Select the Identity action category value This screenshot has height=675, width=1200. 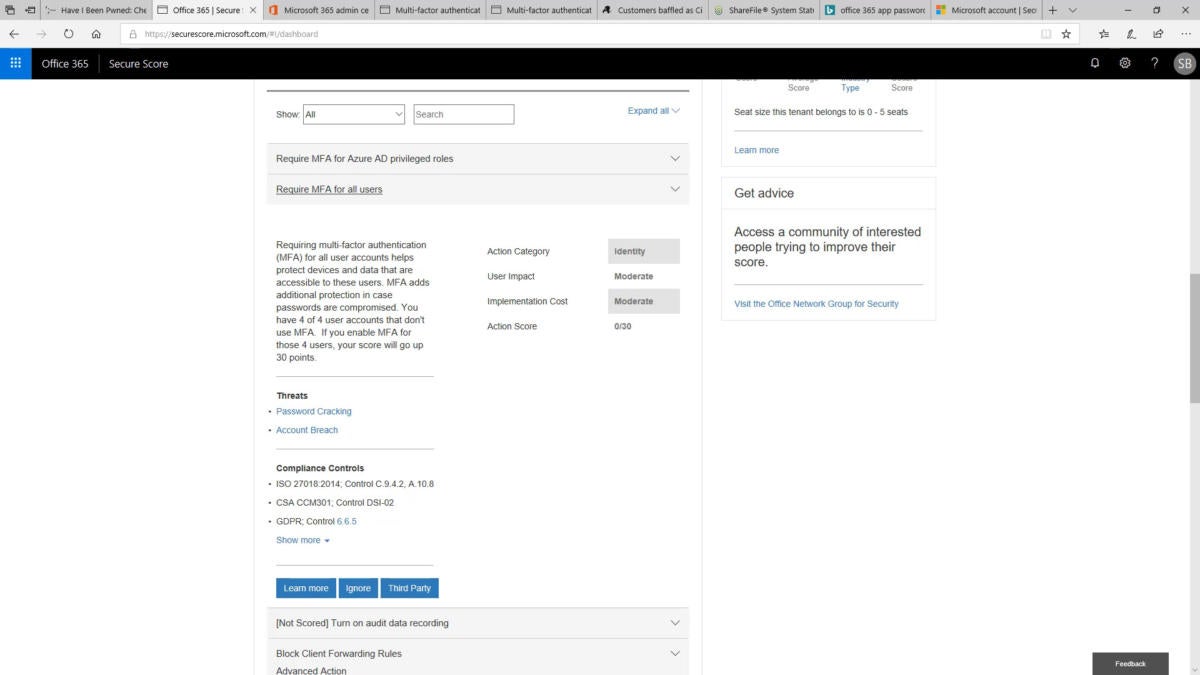point(644,251)
